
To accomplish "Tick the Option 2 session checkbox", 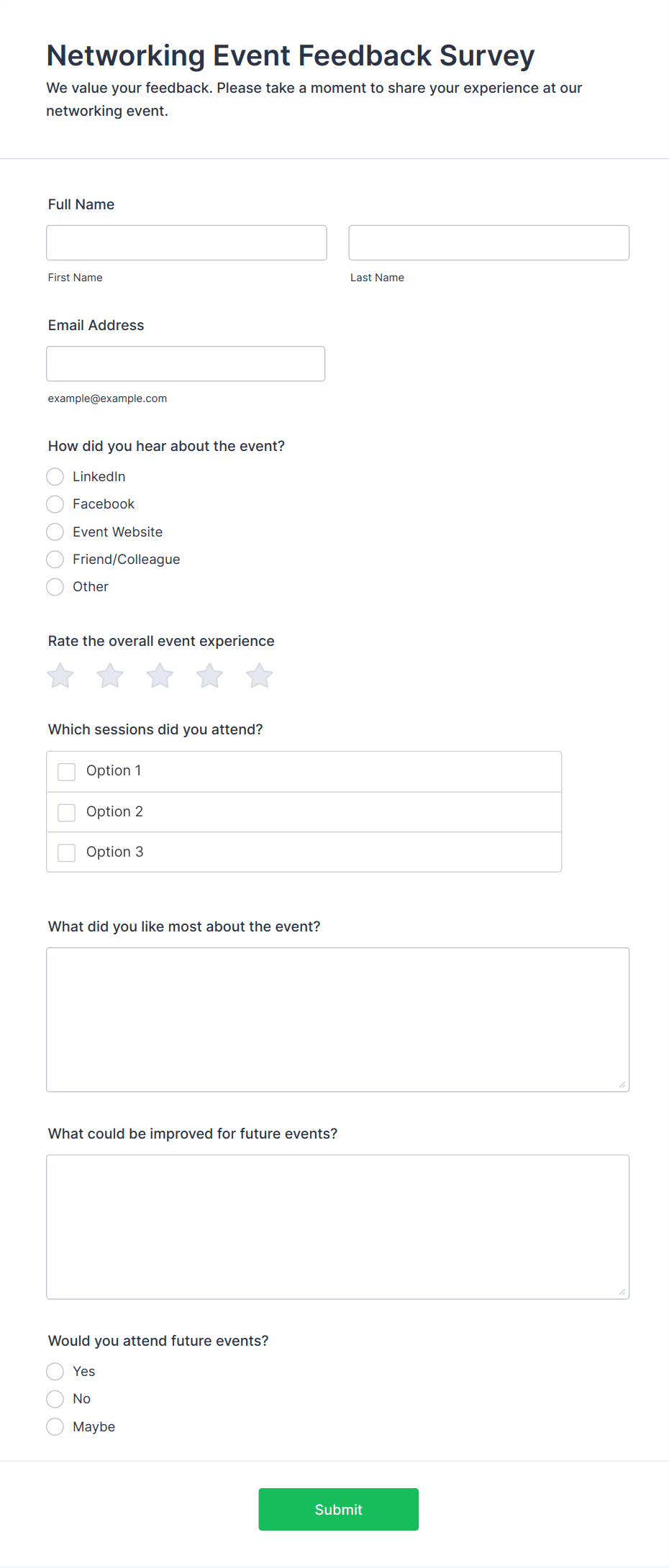I will (x=66, y=812).
